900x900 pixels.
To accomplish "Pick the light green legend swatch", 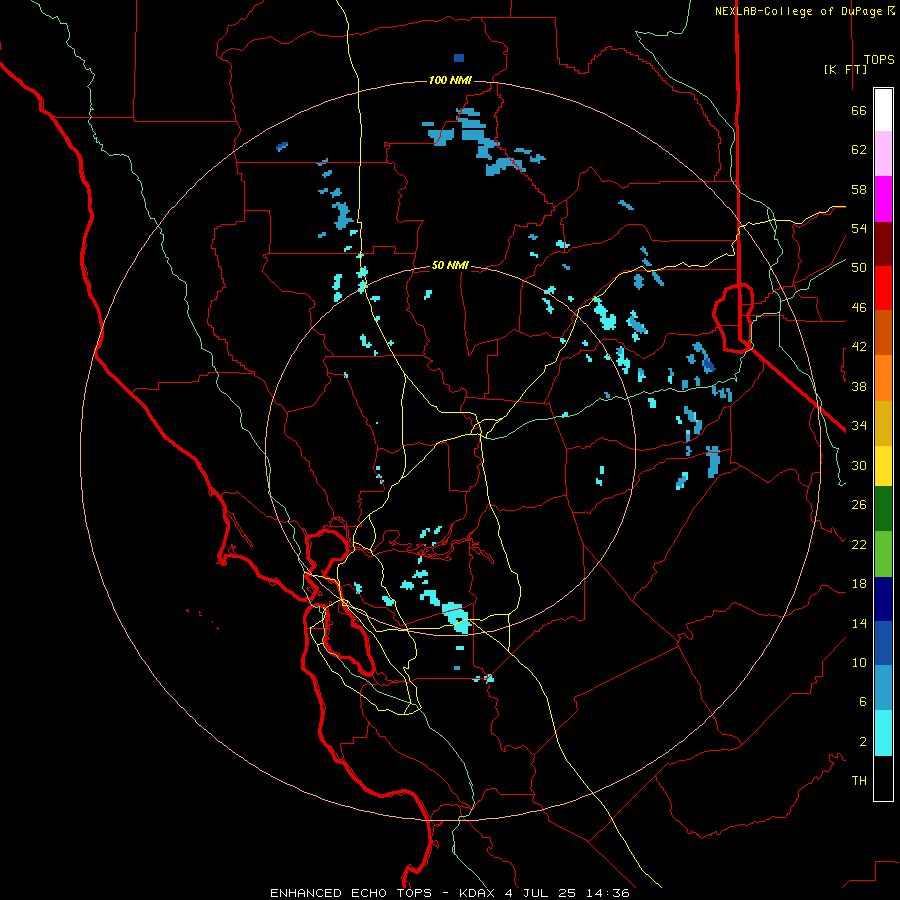I will (x=883, y=553).
